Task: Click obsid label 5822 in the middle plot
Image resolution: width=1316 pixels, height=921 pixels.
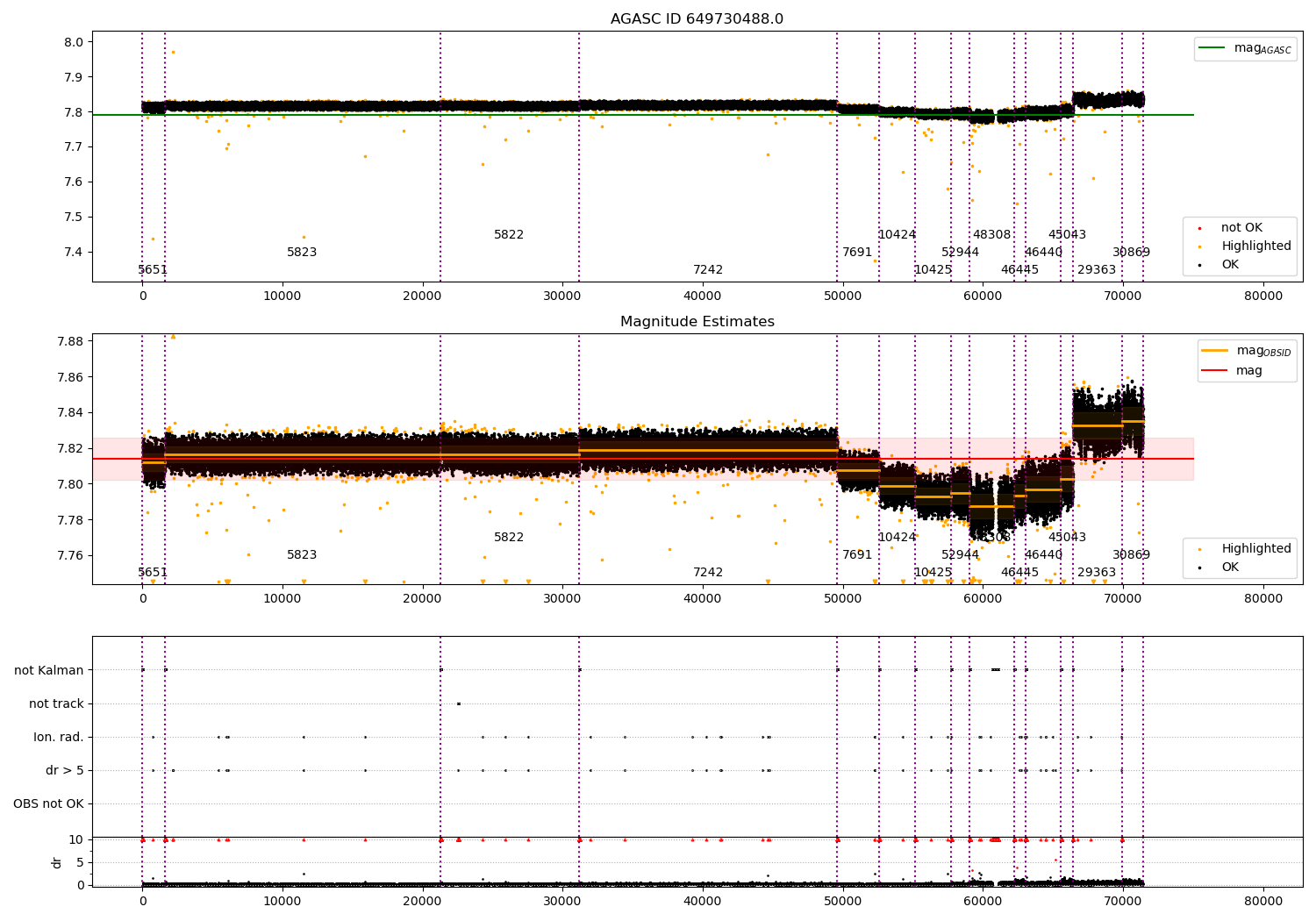Action: (509, 538)
